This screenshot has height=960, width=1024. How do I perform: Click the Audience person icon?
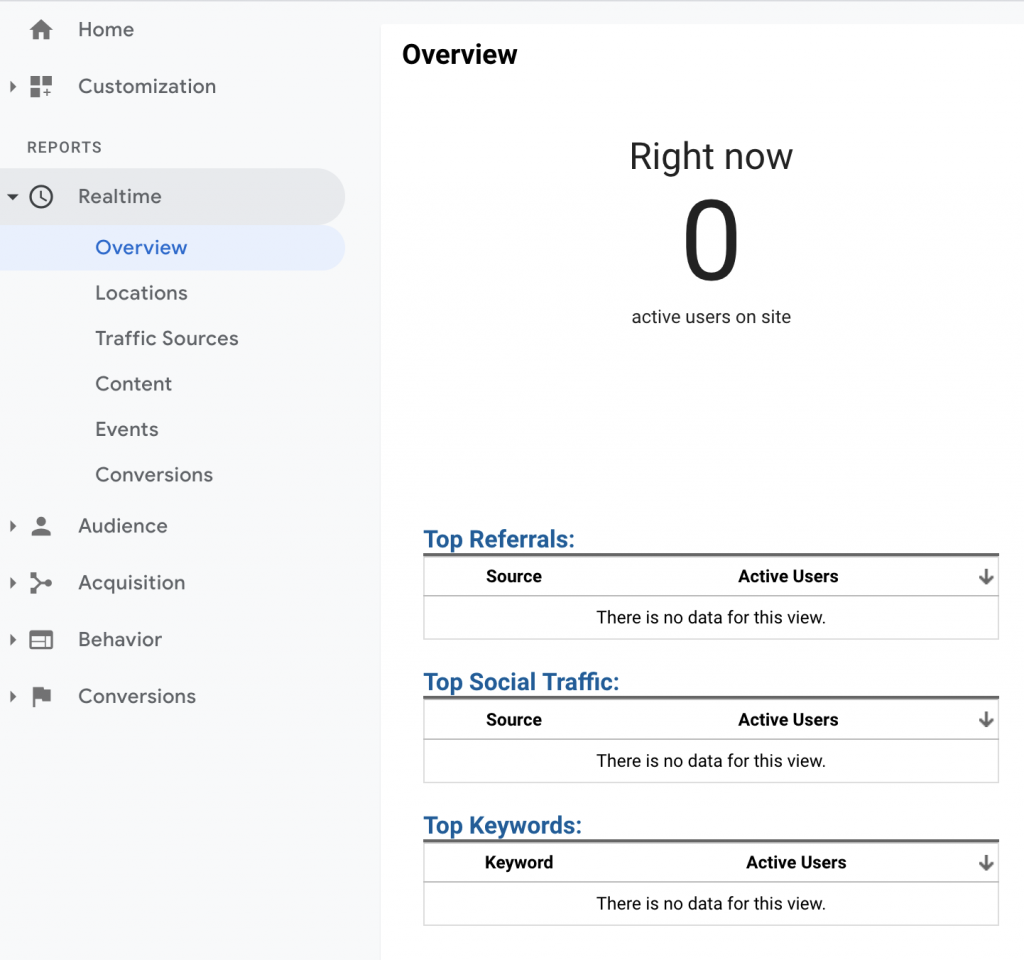coord(41,526)
